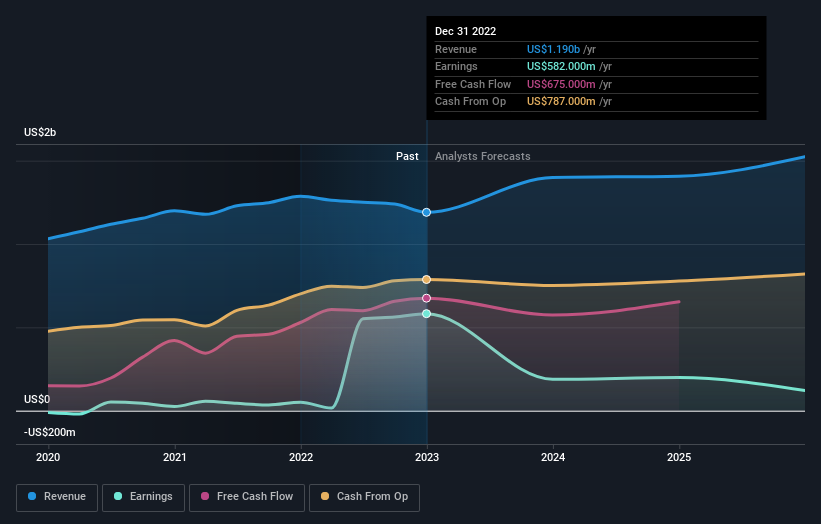821x524 pixels.
Task: Toggle the Cash From Op legend series
Action: pos(364,497)
